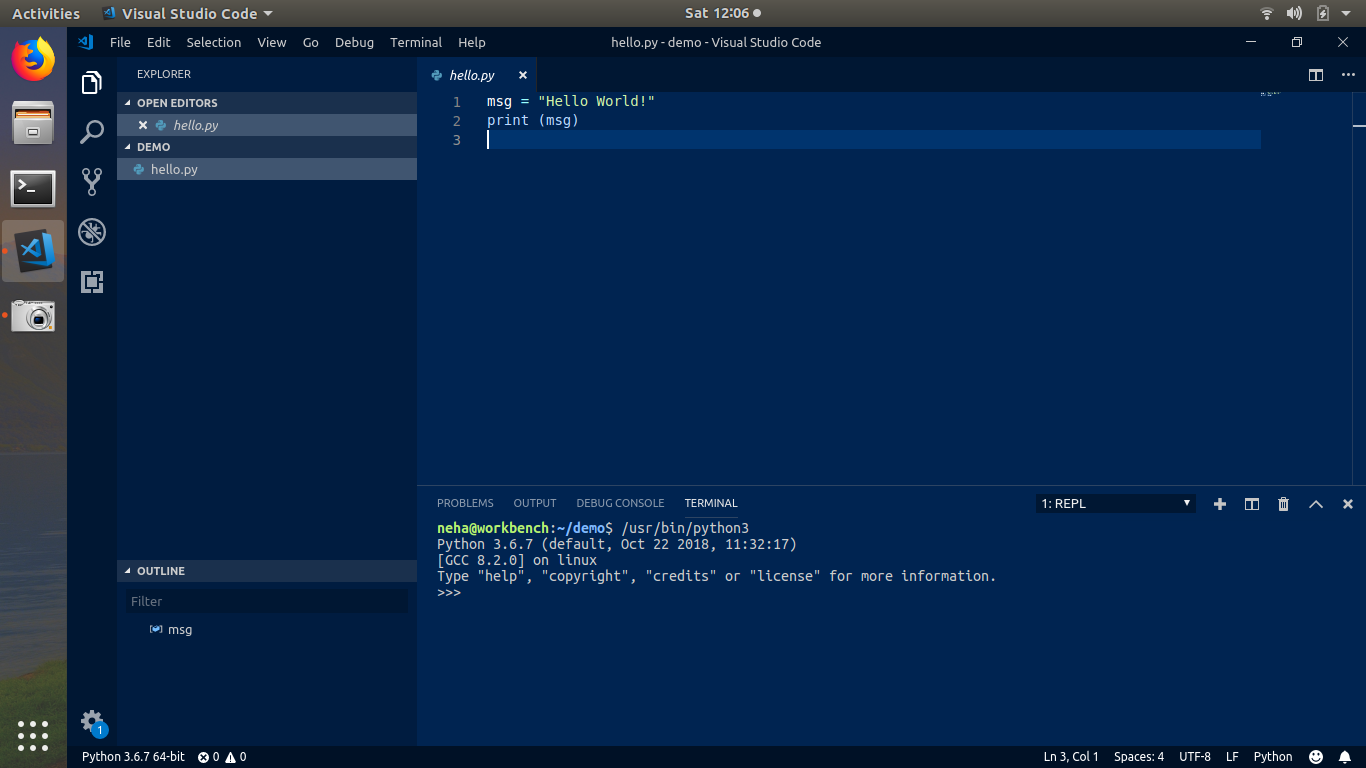Open the Explorer view in activity bar

point(92,82)
